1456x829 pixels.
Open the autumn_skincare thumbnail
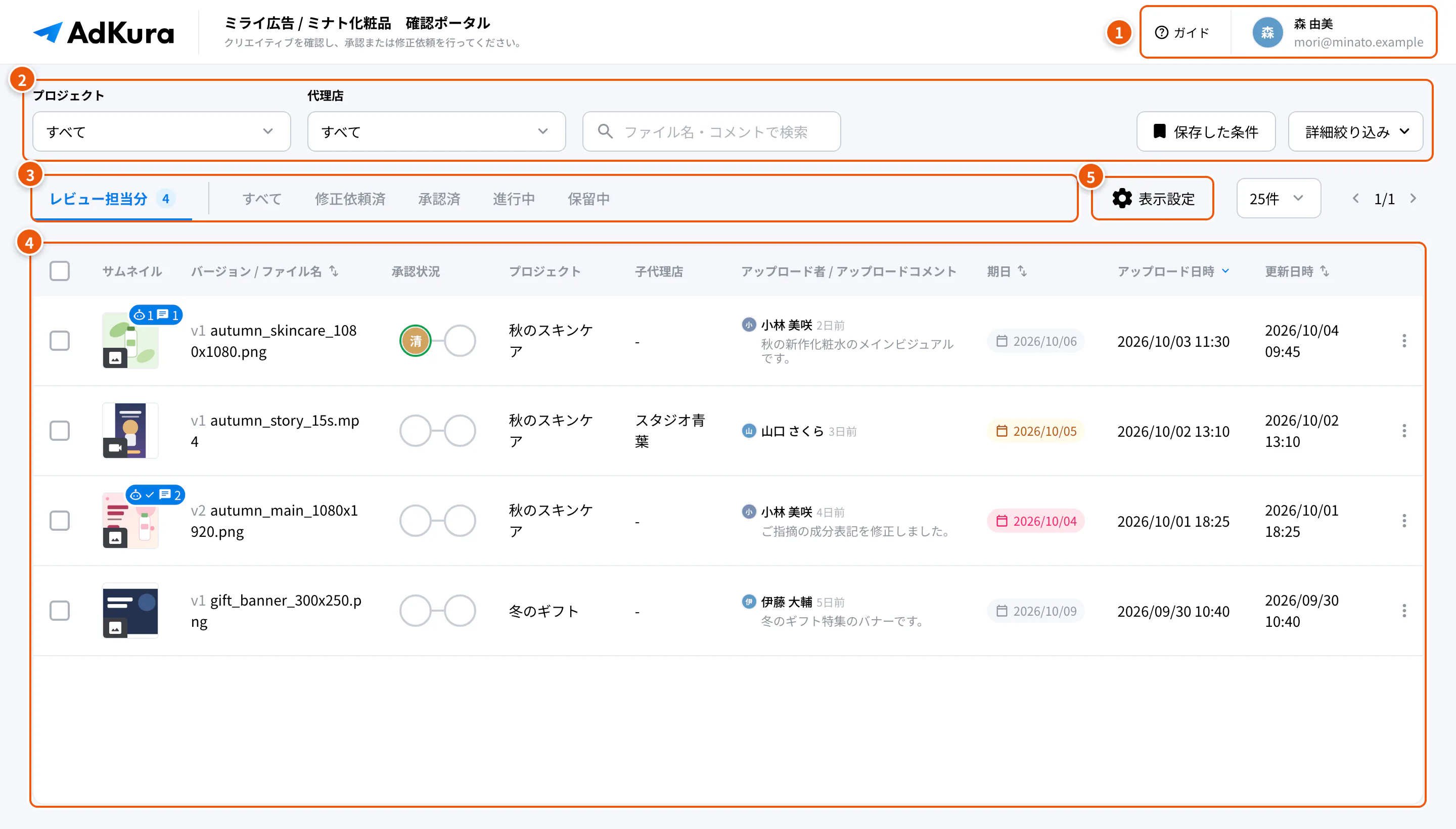pos(130,341)
